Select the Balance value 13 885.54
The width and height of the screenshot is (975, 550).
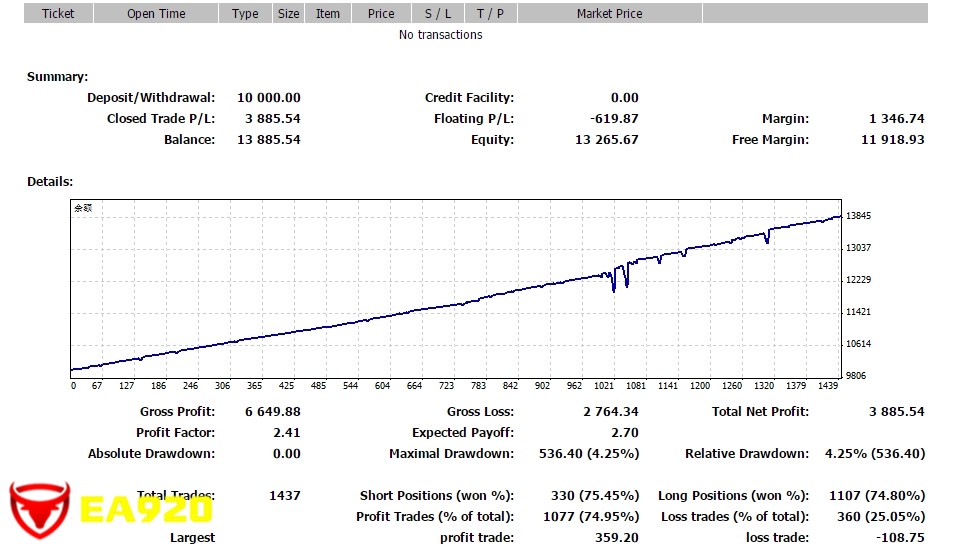pyautogui.click(x=268, y=140)
